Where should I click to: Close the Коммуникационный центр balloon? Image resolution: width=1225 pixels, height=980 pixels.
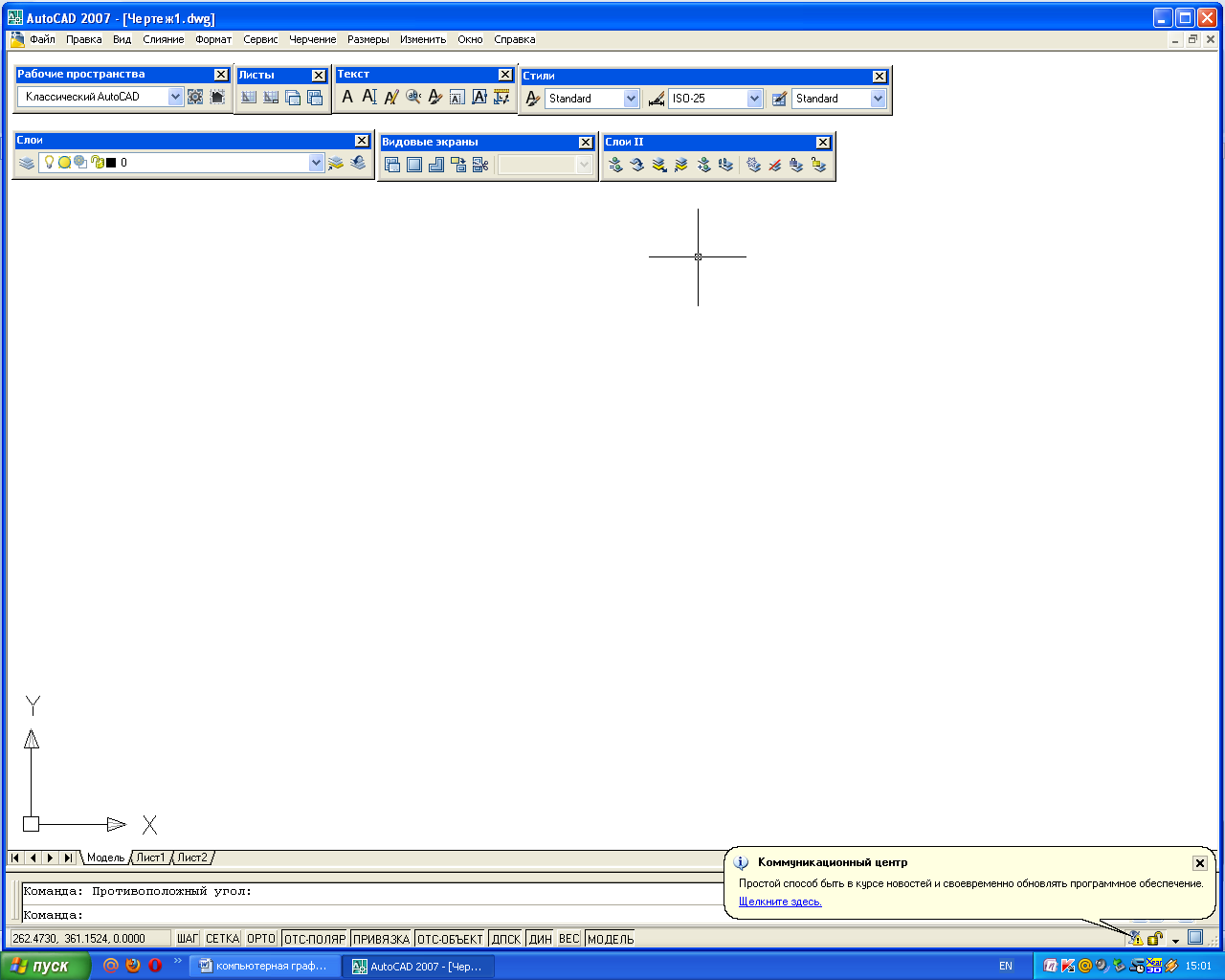tap(1199, 863)
